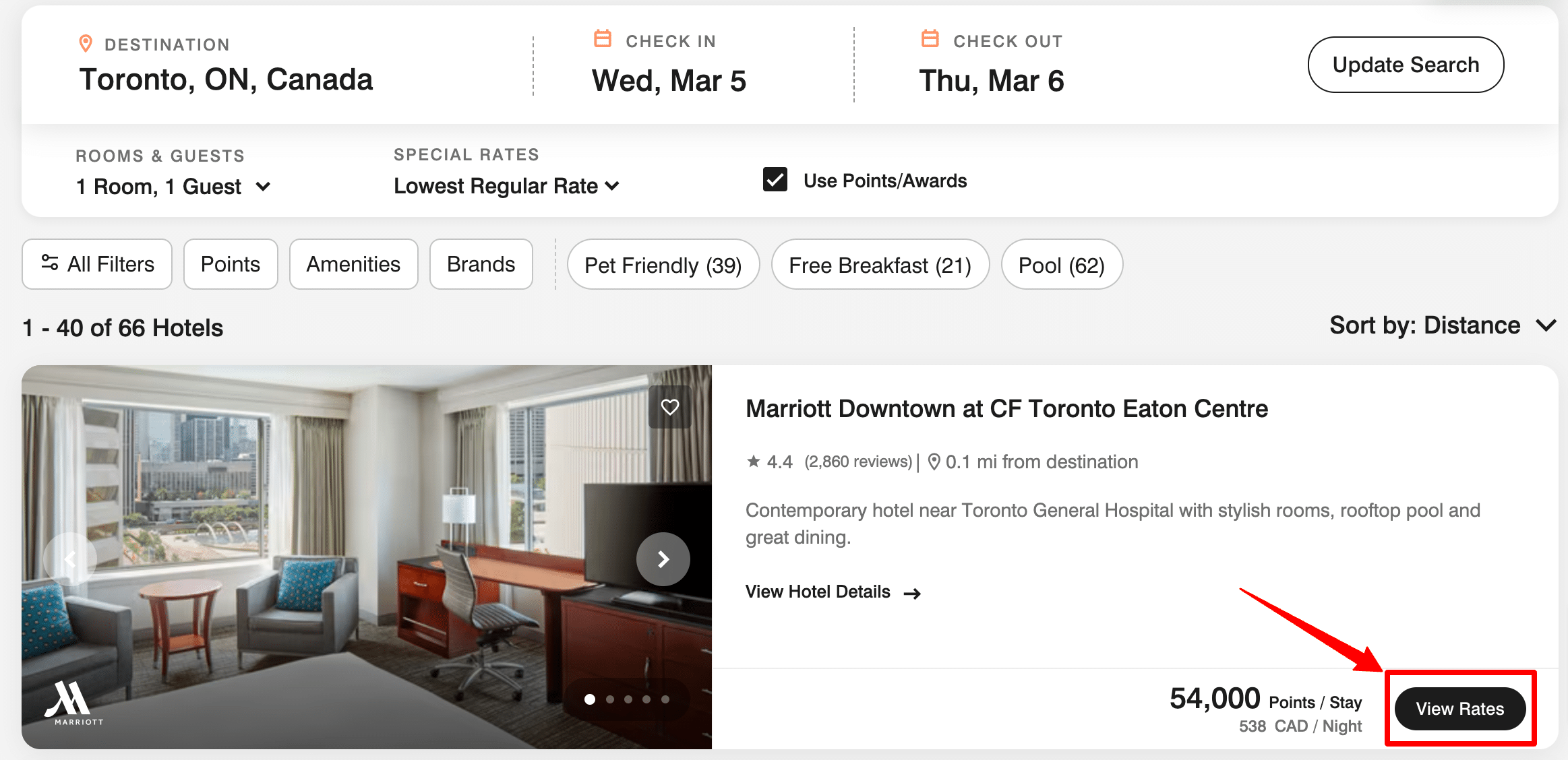Uncheck the Use Points/Awards checkbox

point(775,180)
